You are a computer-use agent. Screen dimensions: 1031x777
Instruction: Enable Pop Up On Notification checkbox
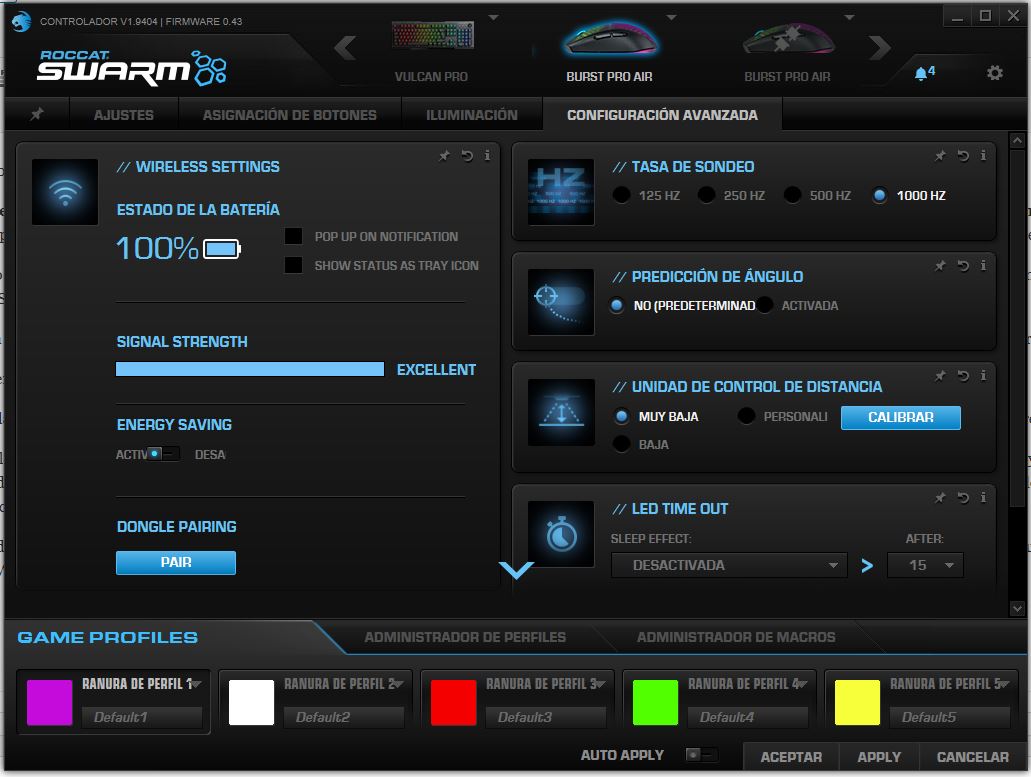click(294, 237)
